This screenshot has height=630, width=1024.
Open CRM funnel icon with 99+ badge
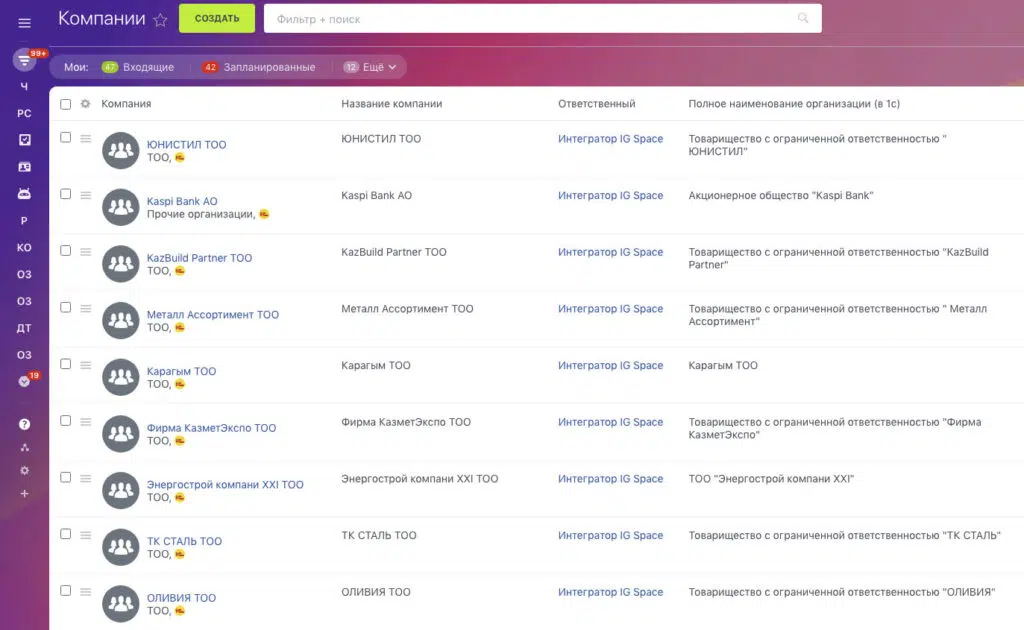click(24, 60)
